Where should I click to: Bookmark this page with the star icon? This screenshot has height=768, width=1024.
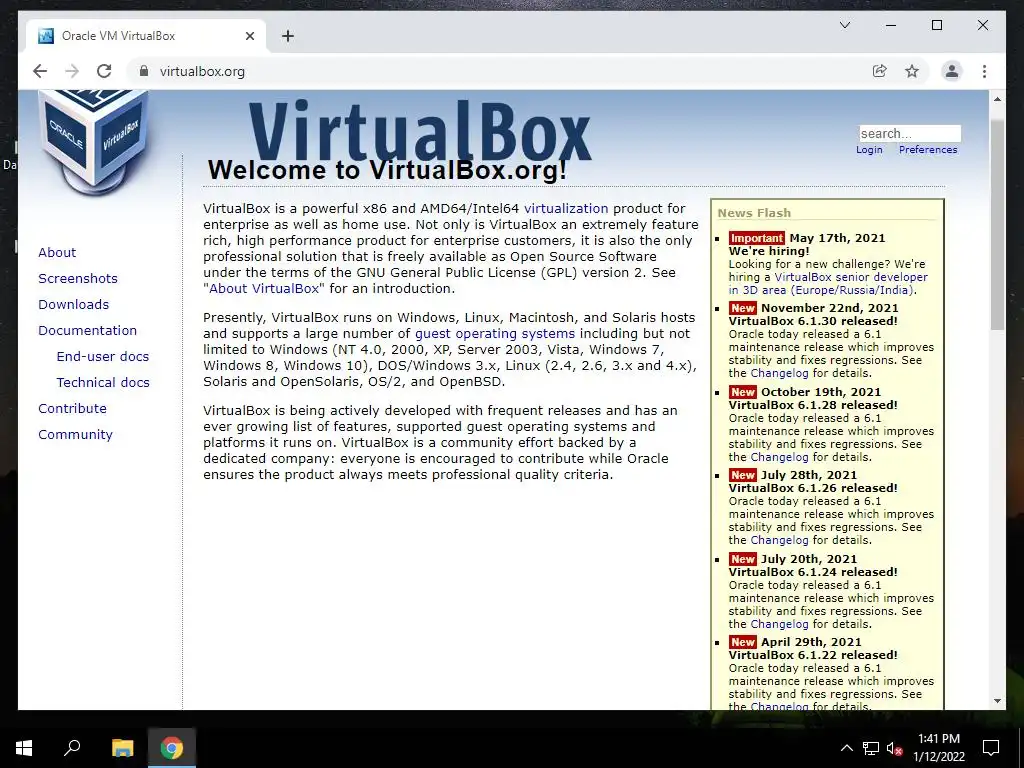pos(912,71)
